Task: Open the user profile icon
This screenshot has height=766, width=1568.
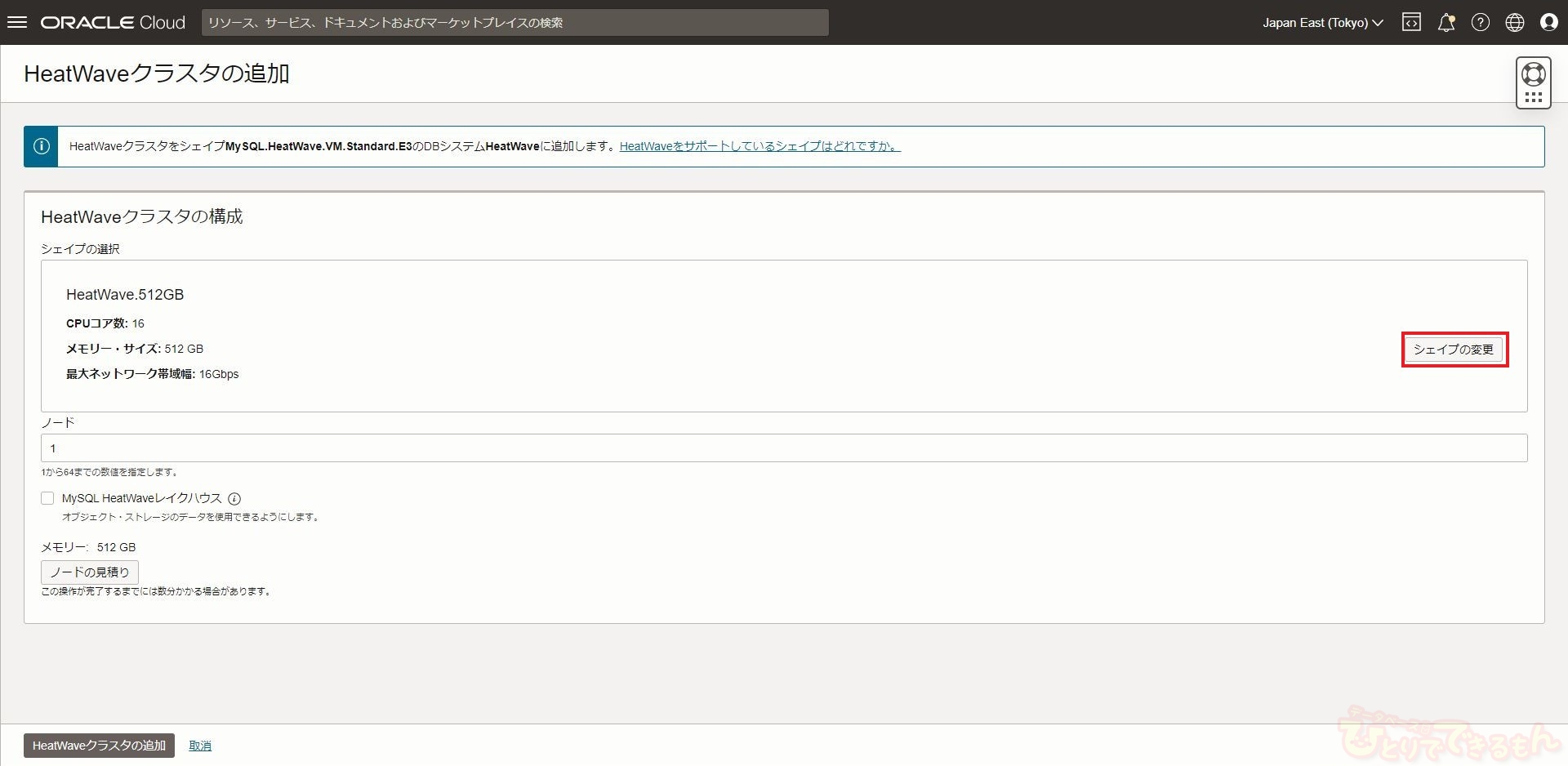Action: [x=1548, y=23]
